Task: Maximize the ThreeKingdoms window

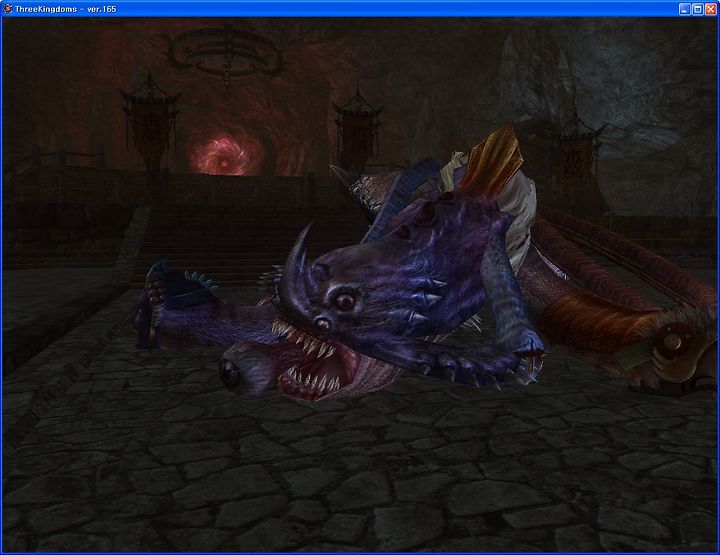Action: 697,9
